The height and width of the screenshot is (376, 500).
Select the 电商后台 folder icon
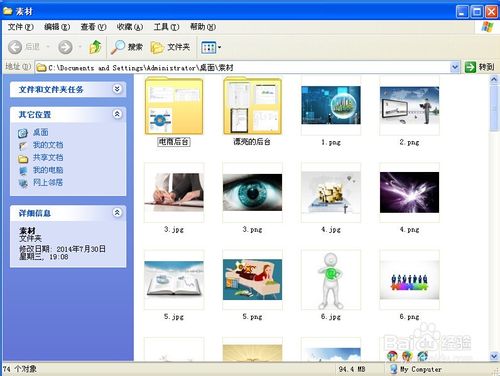174,105
